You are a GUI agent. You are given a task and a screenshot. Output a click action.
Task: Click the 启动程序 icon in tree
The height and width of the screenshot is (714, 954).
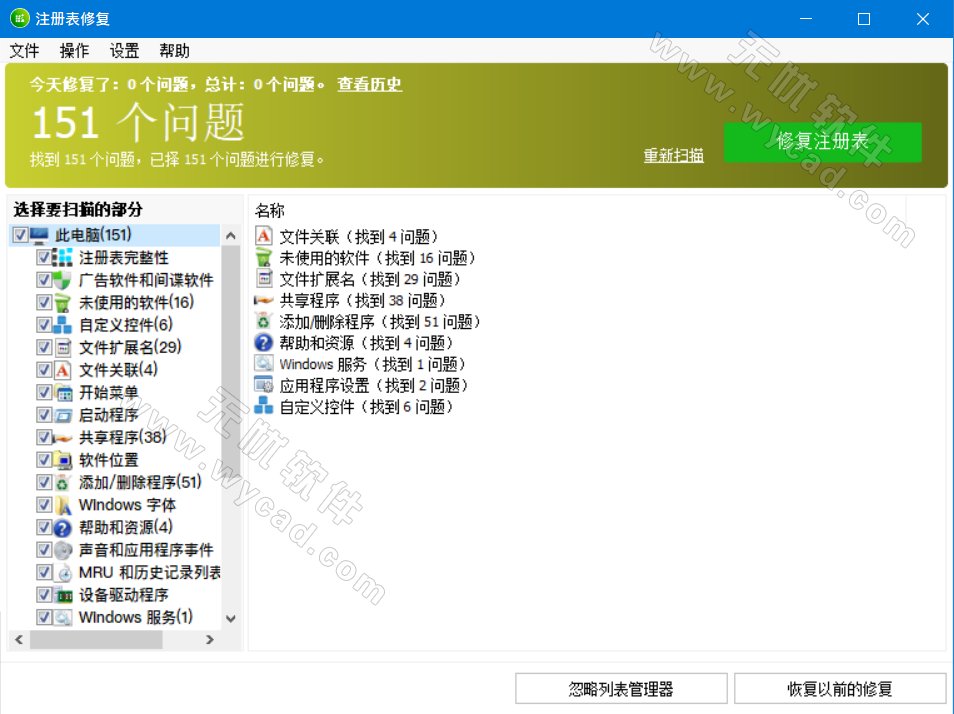pos(62,415)
